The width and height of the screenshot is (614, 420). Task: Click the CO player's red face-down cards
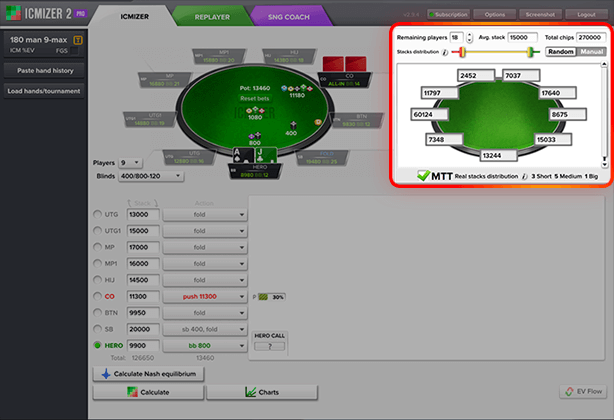coord(345,64)
